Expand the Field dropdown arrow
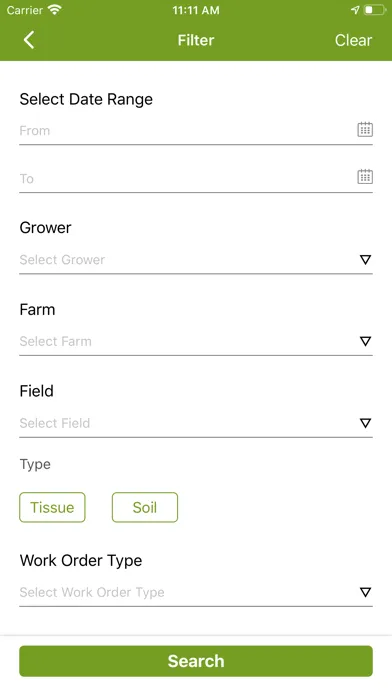Screen dimensions: 392x696 tap(365, 423)
